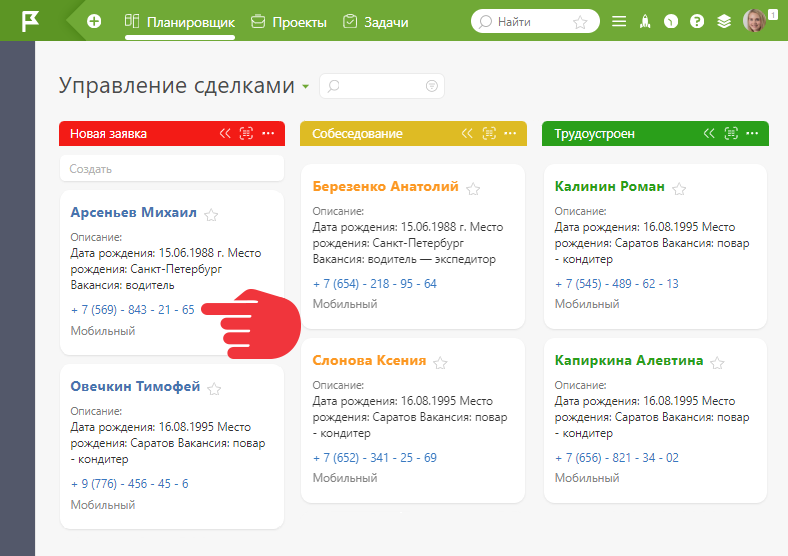Click the layers stack icon
Screen dimensions: 788x556
724,22
